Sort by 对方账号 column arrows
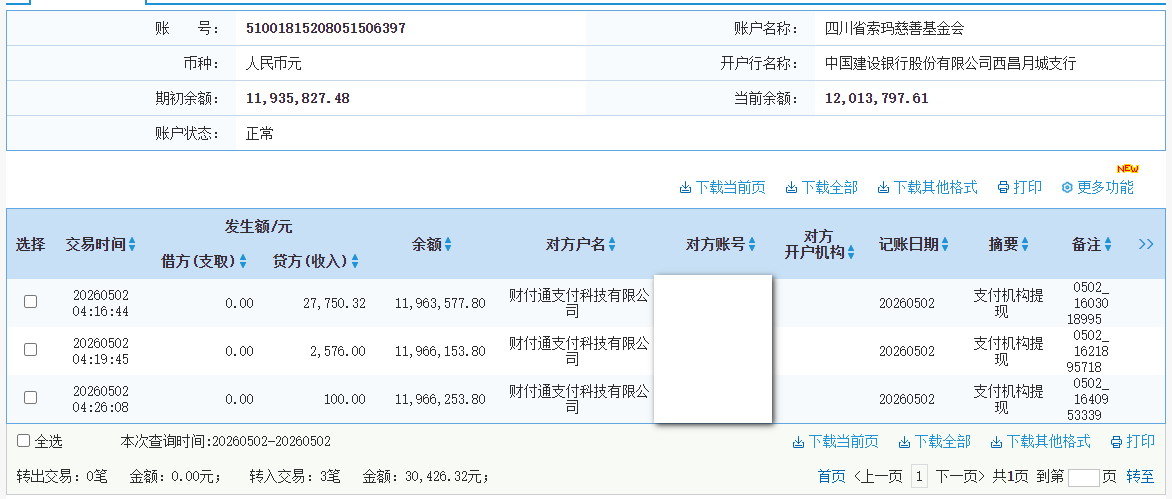1172x499 pixels. 752,244
